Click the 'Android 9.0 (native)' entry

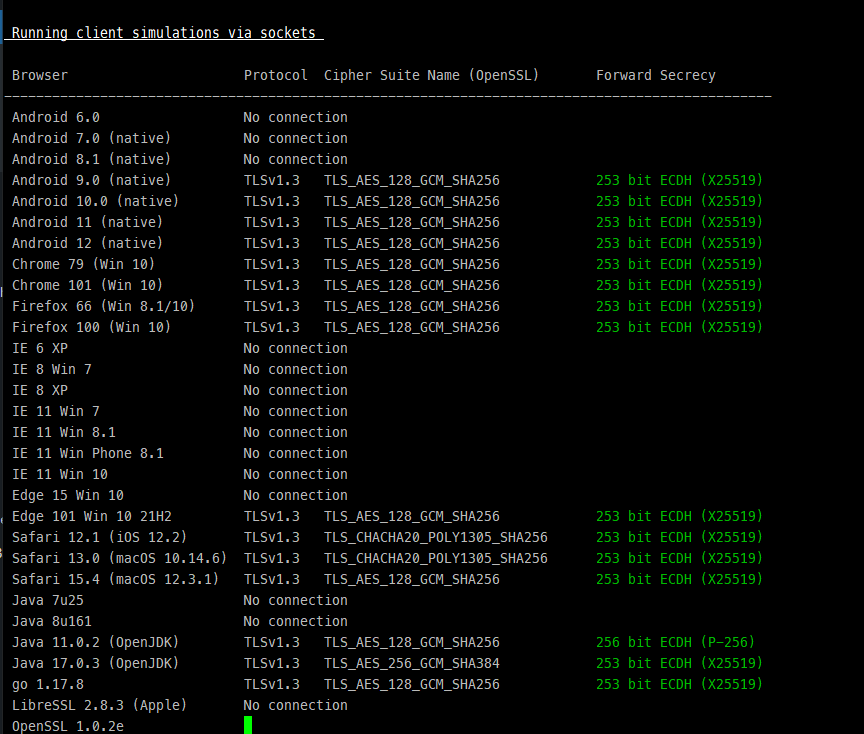tap(91, 180)
